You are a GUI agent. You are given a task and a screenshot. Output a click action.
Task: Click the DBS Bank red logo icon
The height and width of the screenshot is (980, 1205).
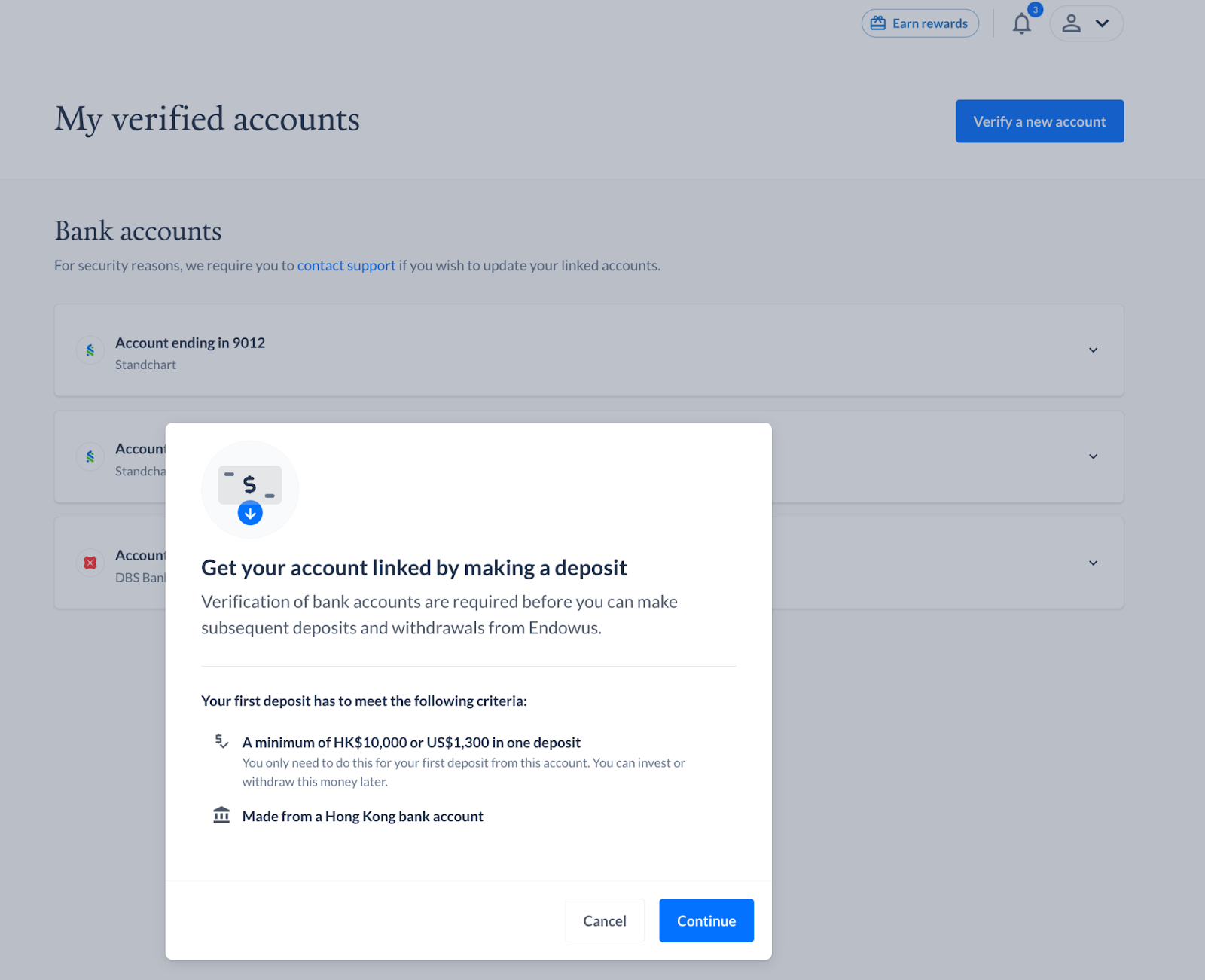pyautogui.click(x=90, y=563)
